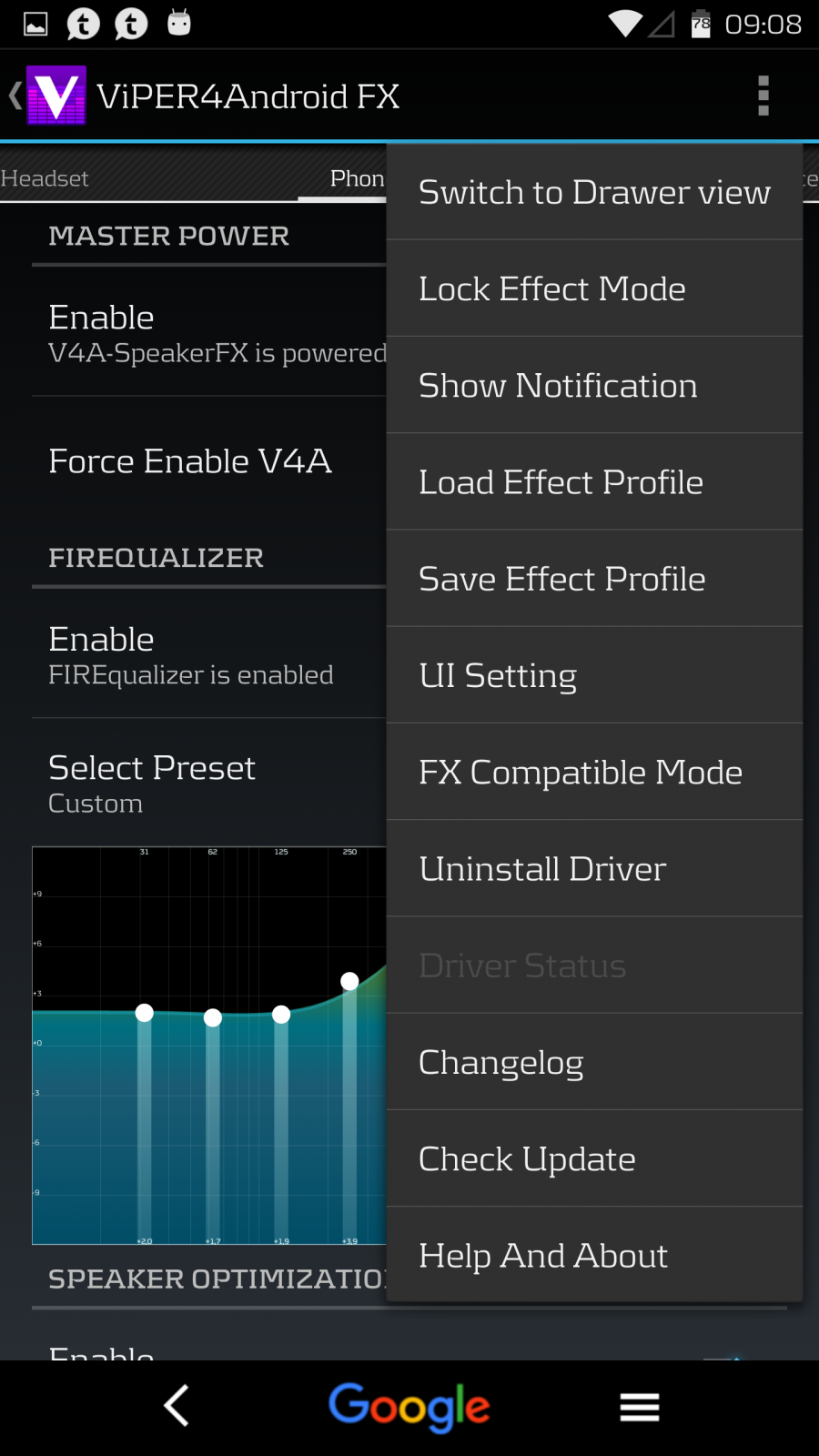
Task: Tap the battery indicator in status bar
Action: point(701,24)
